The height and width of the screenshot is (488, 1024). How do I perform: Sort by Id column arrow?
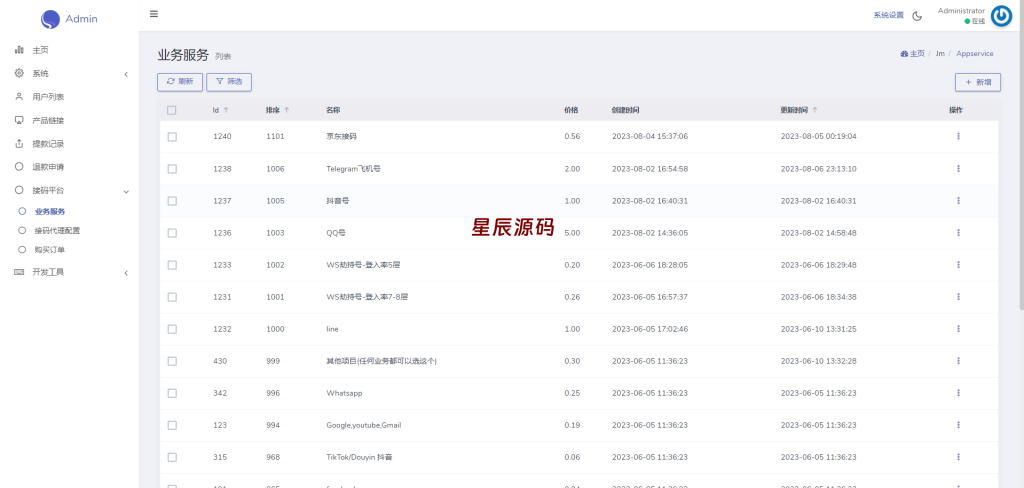[x=226, y=110]
